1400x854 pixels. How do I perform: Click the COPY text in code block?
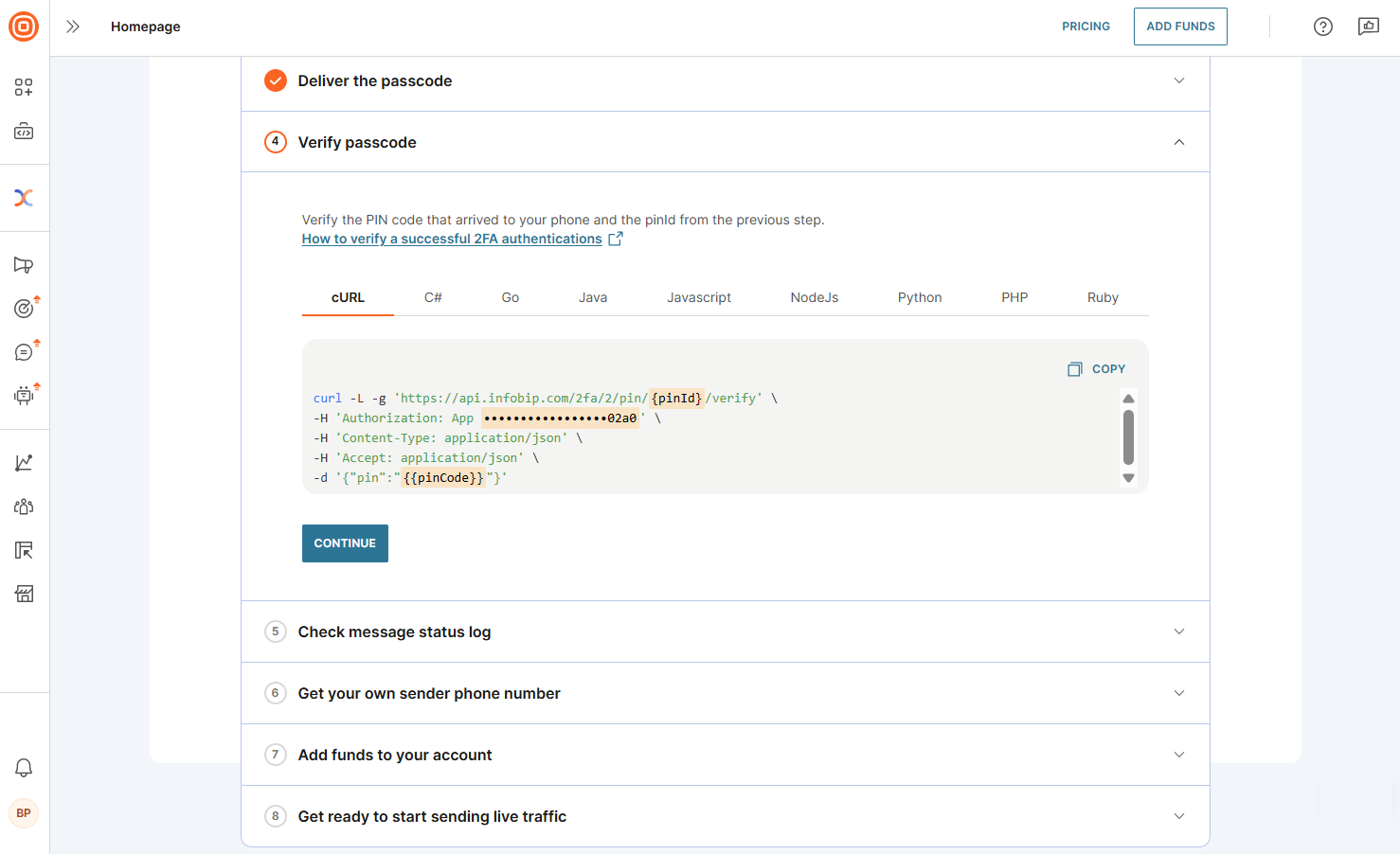point(1108,369)
